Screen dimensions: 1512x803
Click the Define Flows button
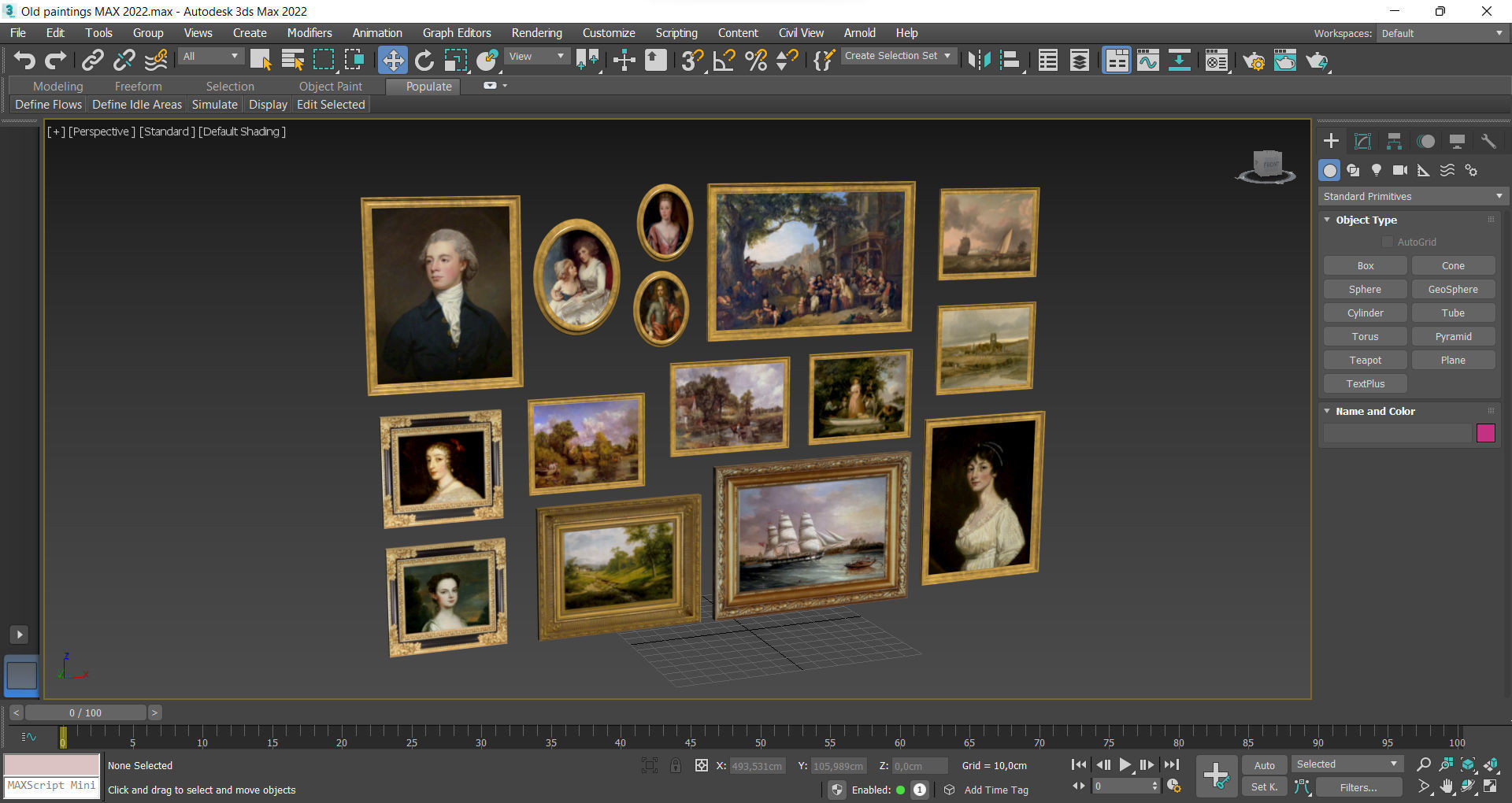tap(48, 105)
